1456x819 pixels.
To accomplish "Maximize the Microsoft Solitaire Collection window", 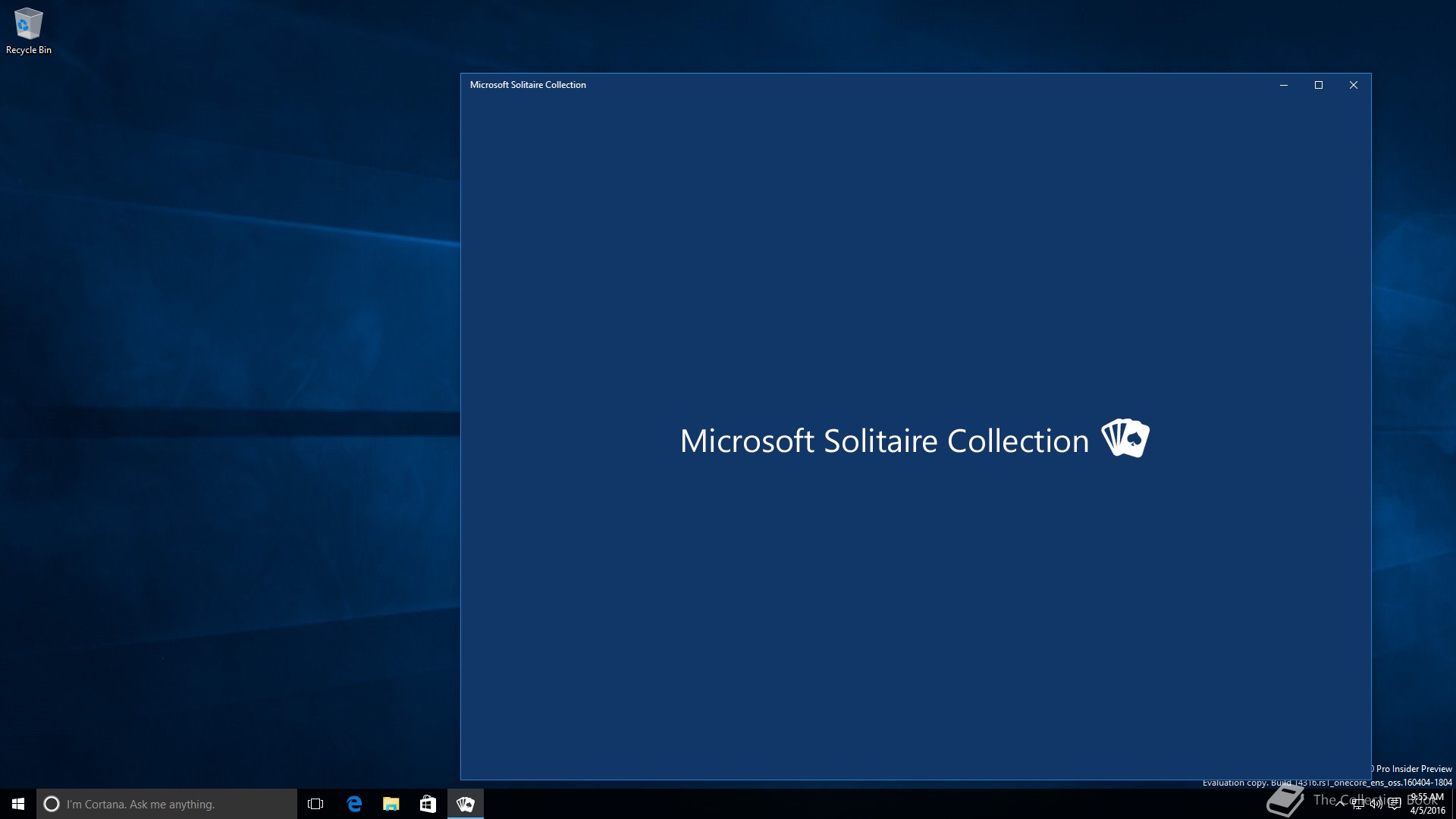I will pyautogui.click(x=1319, y=85).
